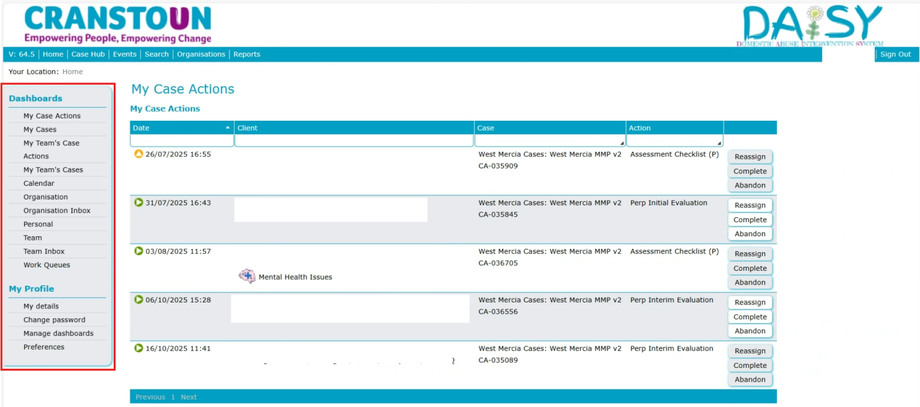Click the green play icon beside 03/08/2025 11:57

pos(138,251)
